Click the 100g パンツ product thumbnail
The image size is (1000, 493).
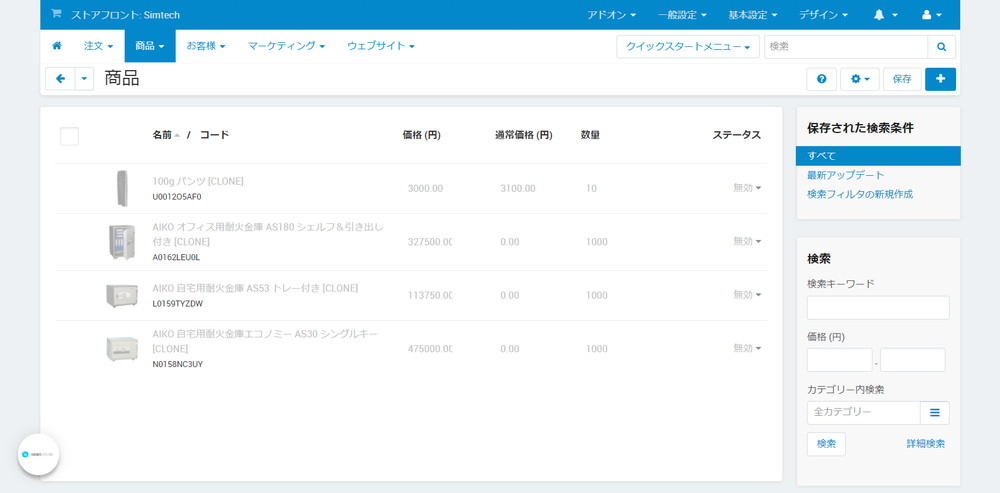click(x=122, y=188)
